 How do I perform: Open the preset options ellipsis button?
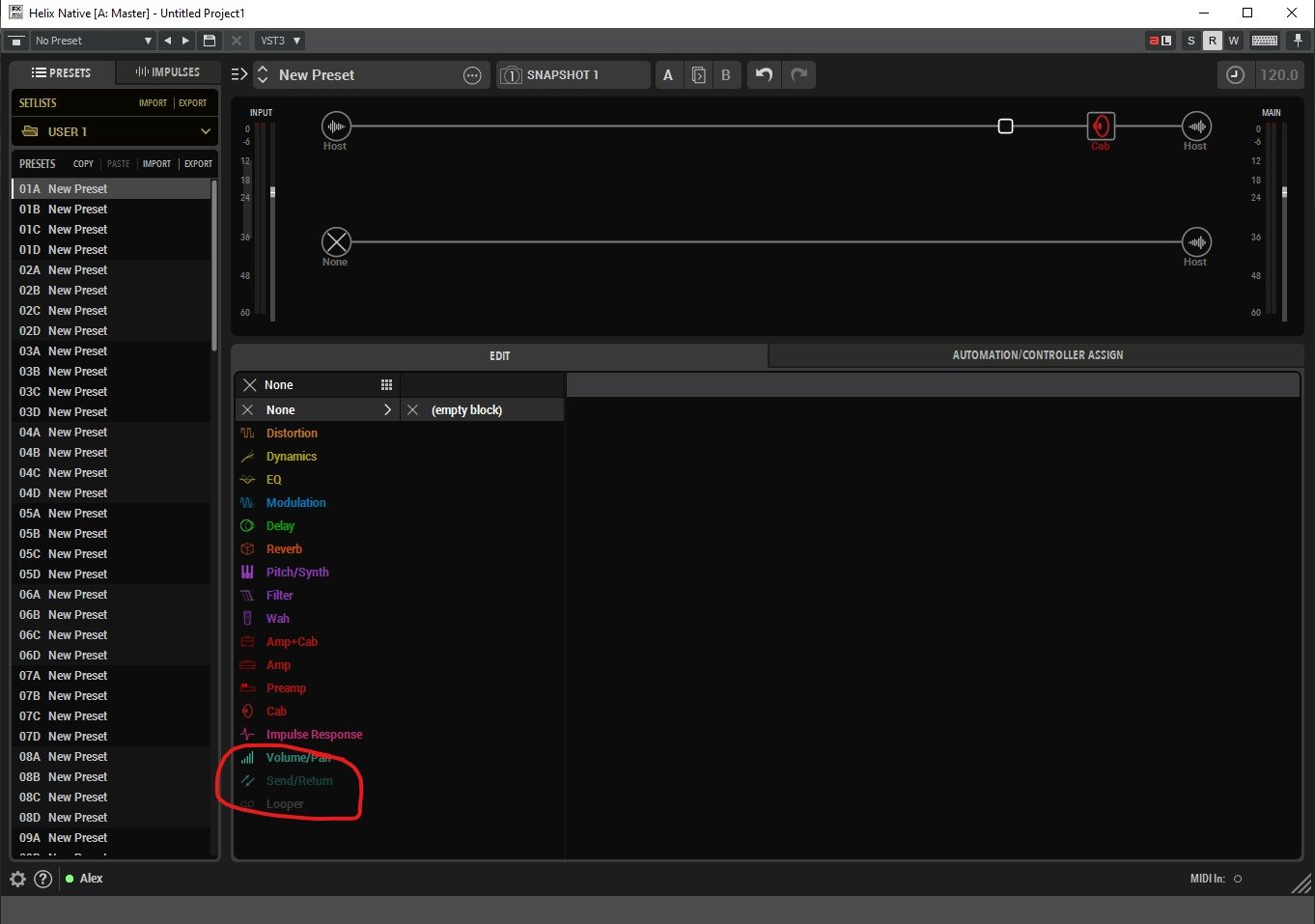pyautogui.click(x=472, y=75)
